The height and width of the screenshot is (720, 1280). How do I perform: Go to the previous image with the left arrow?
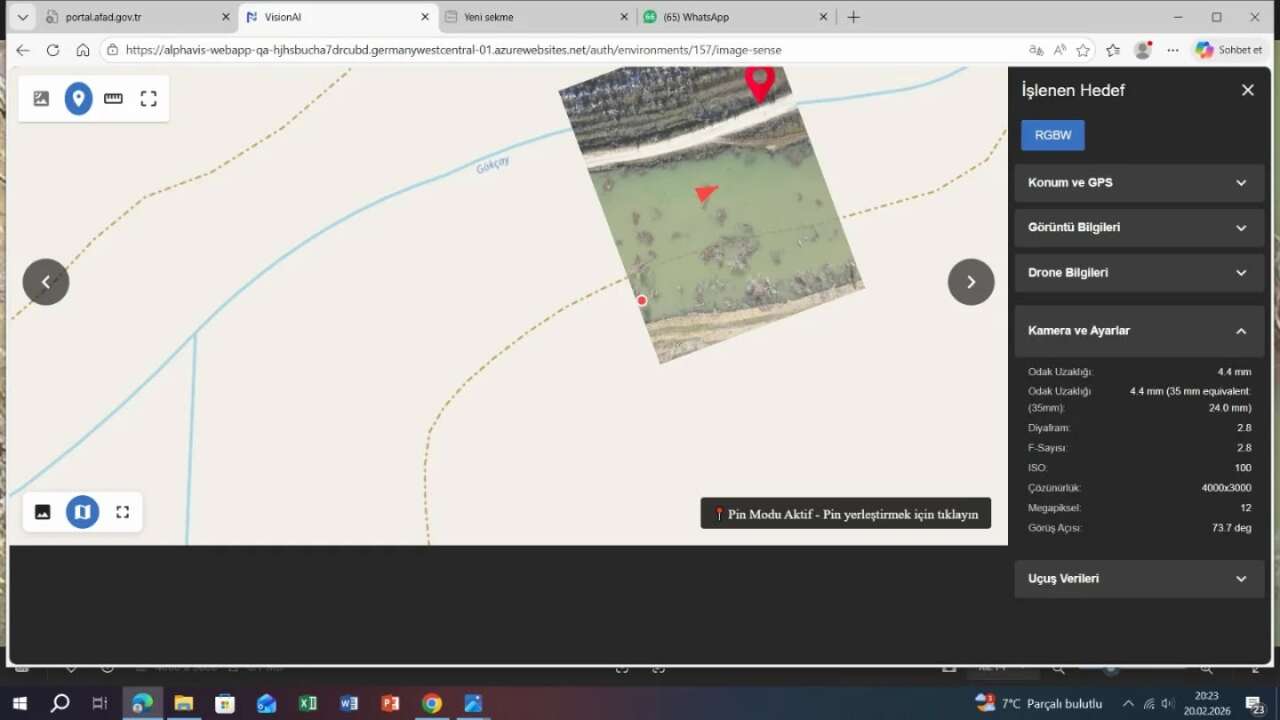tap(46, 282)
